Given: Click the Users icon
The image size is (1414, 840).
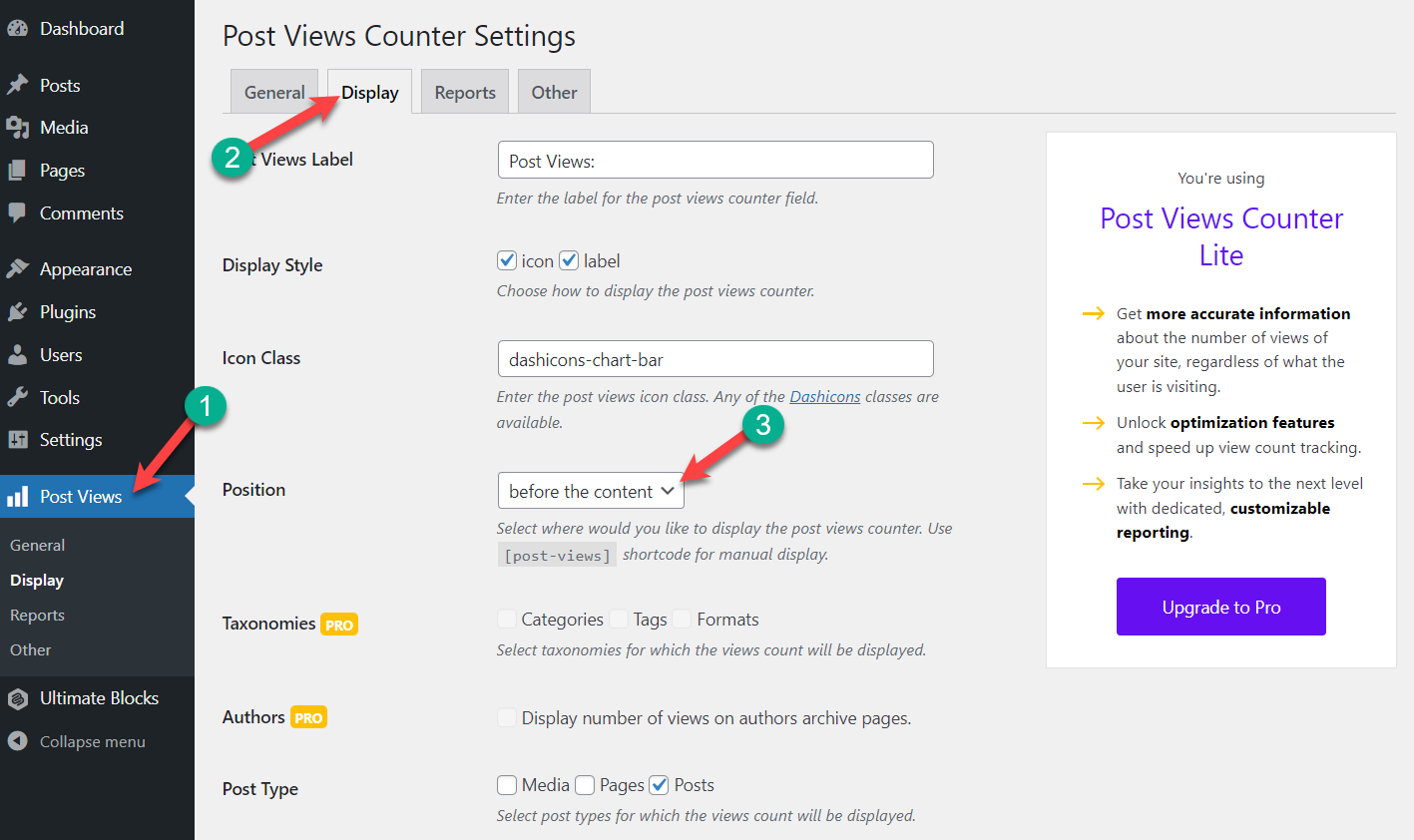Looking at the screenshot, I should click(19, 354).
